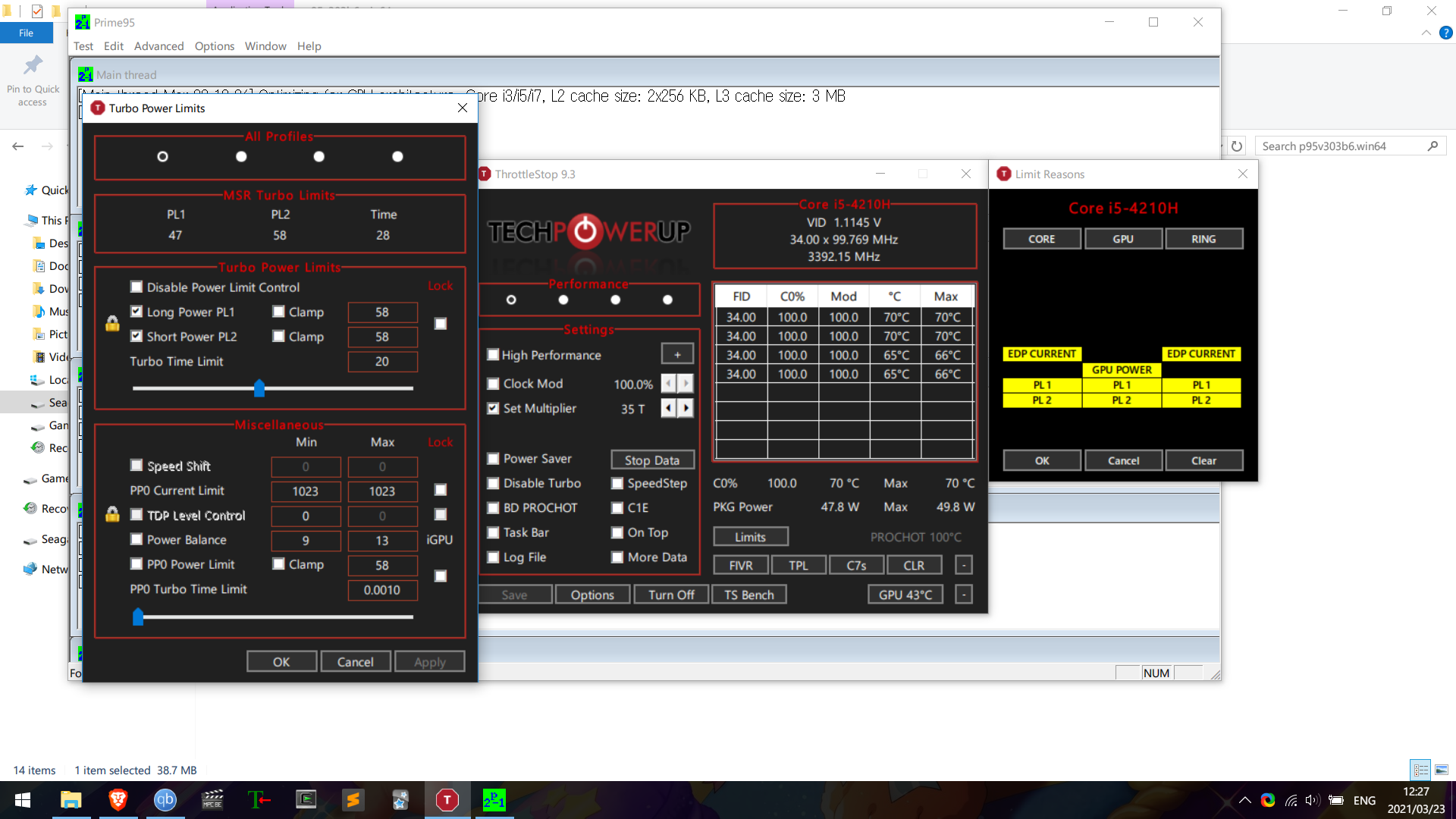
Task: Click the padlock icon beside Long Power PL1
Action: (x=112, y=324)
